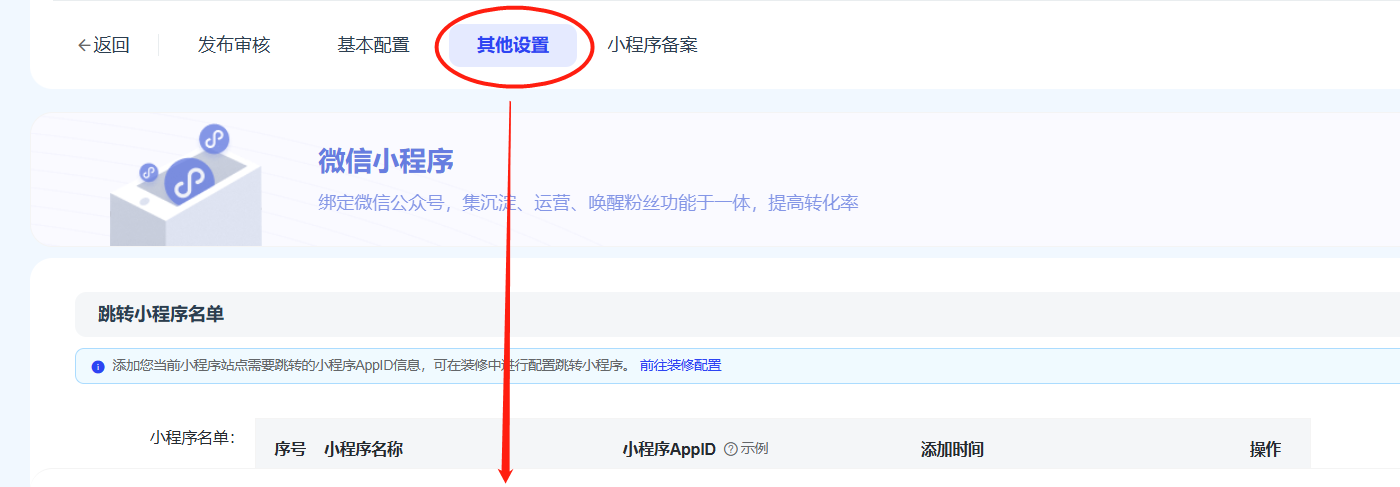Click the 小程序名单 field label

click(192, 437)
